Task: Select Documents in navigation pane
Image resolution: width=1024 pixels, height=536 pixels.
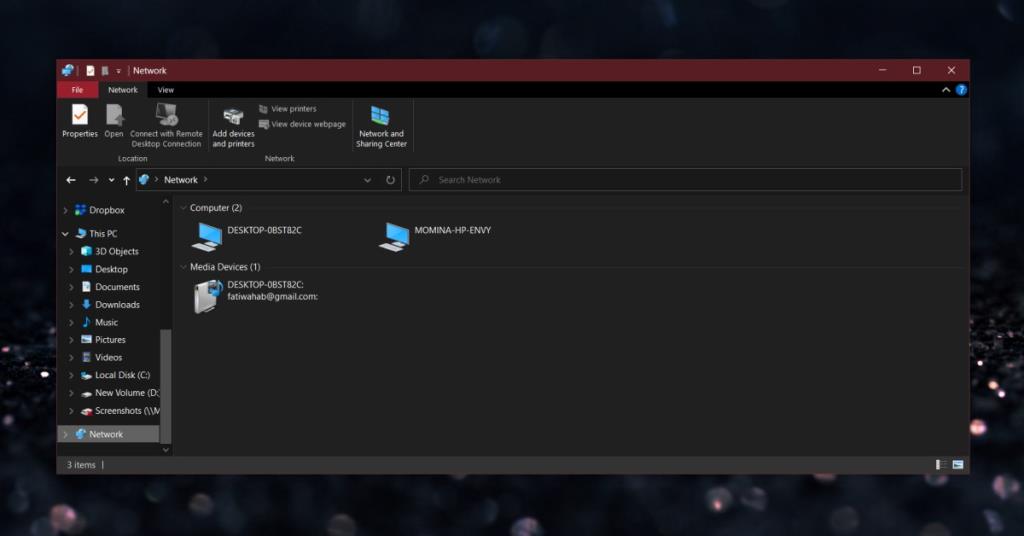Action: click(x=110, y=287)
